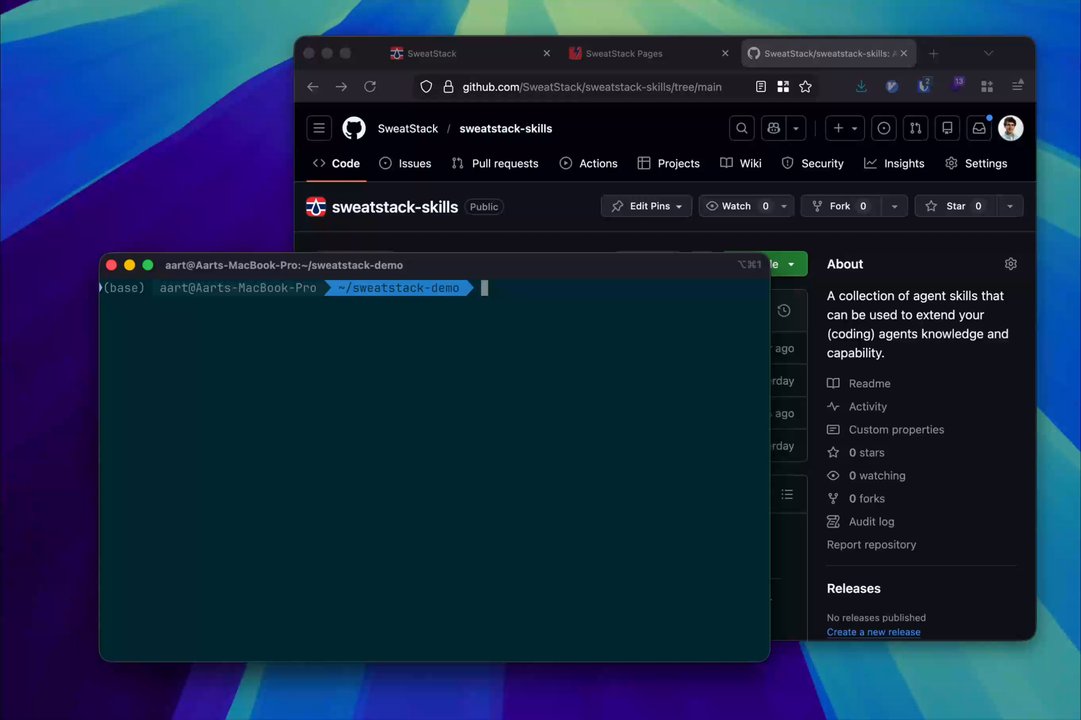Open the Security repository tab

click(x=813, y=163)
